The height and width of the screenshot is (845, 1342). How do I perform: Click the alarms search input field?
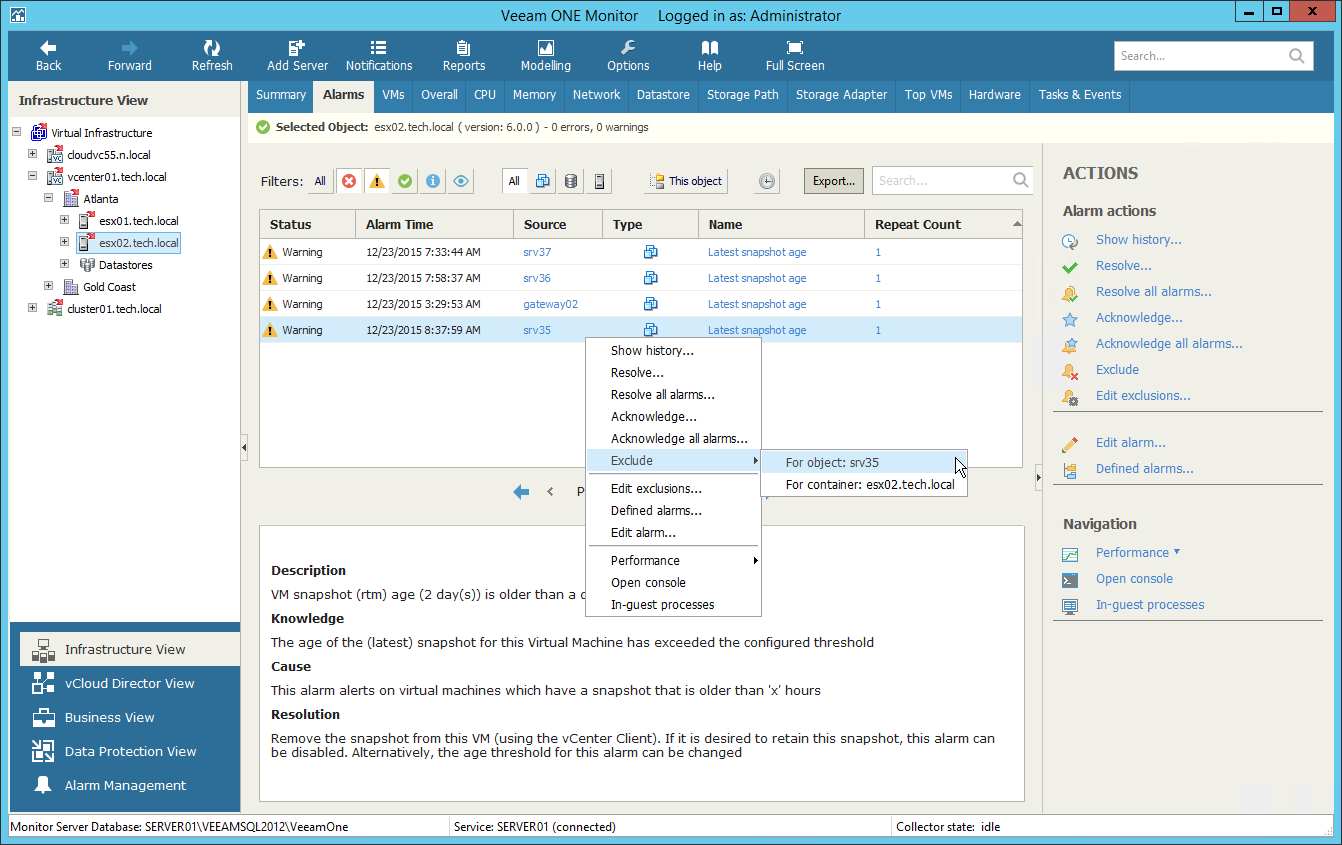tap(952, 181)
